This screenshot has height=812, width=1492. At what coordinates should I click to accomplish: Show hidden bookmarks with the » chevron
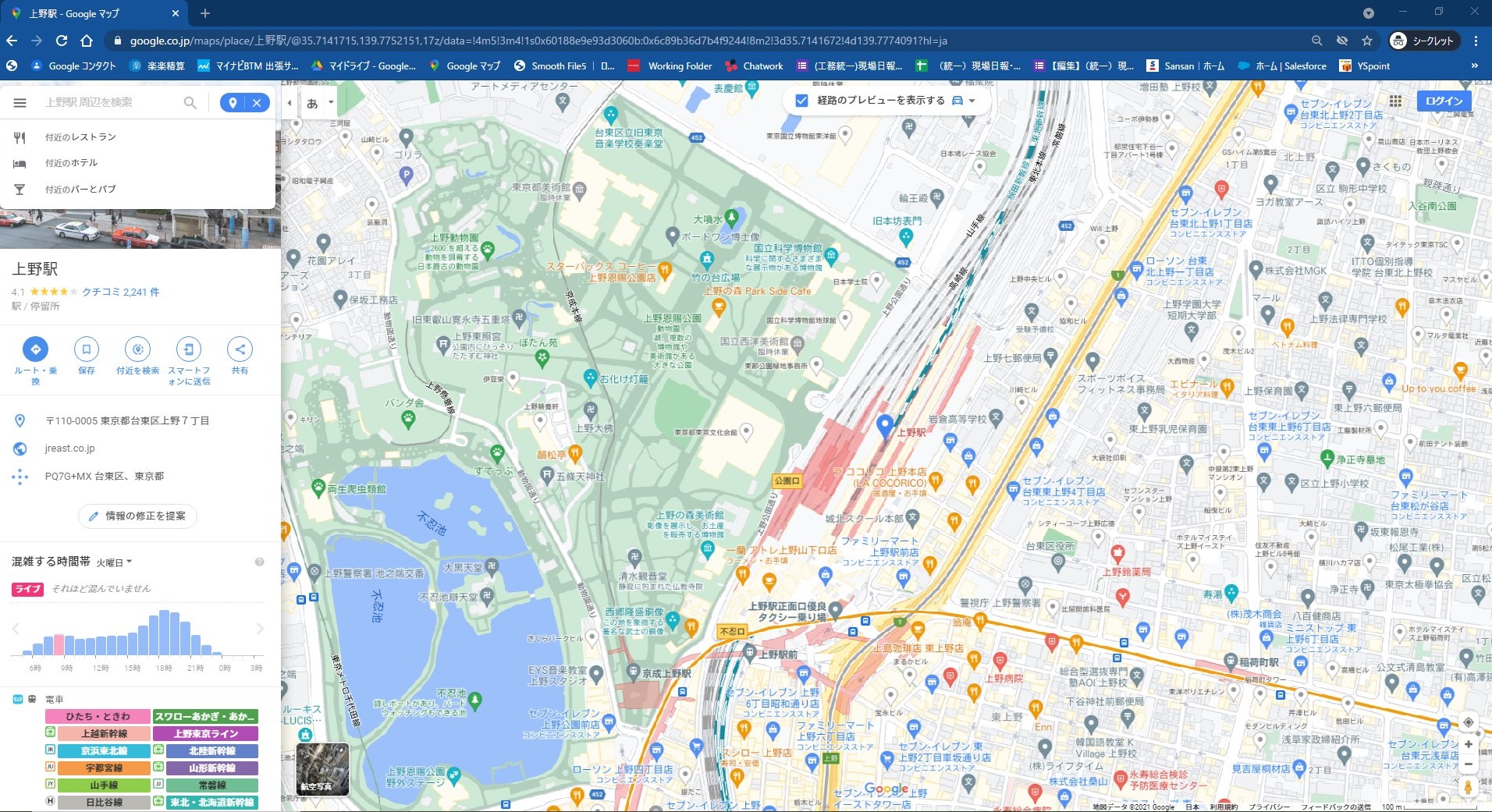click(1474, 66)
